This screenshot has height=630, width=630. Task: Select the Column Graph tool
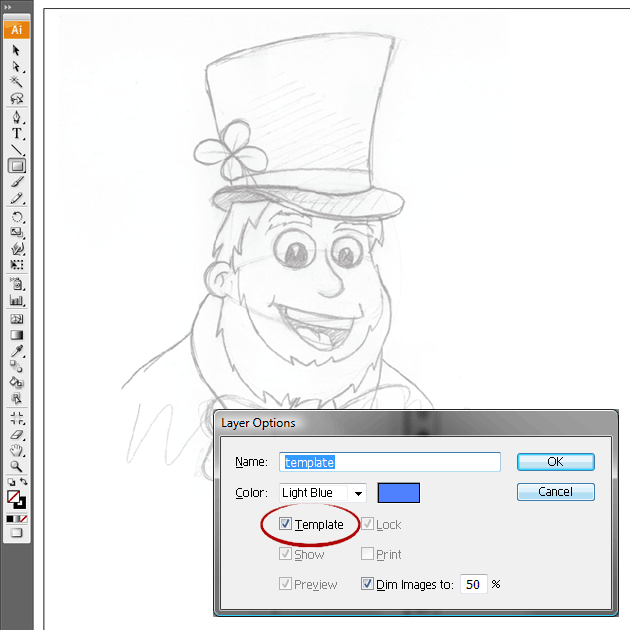17,300
